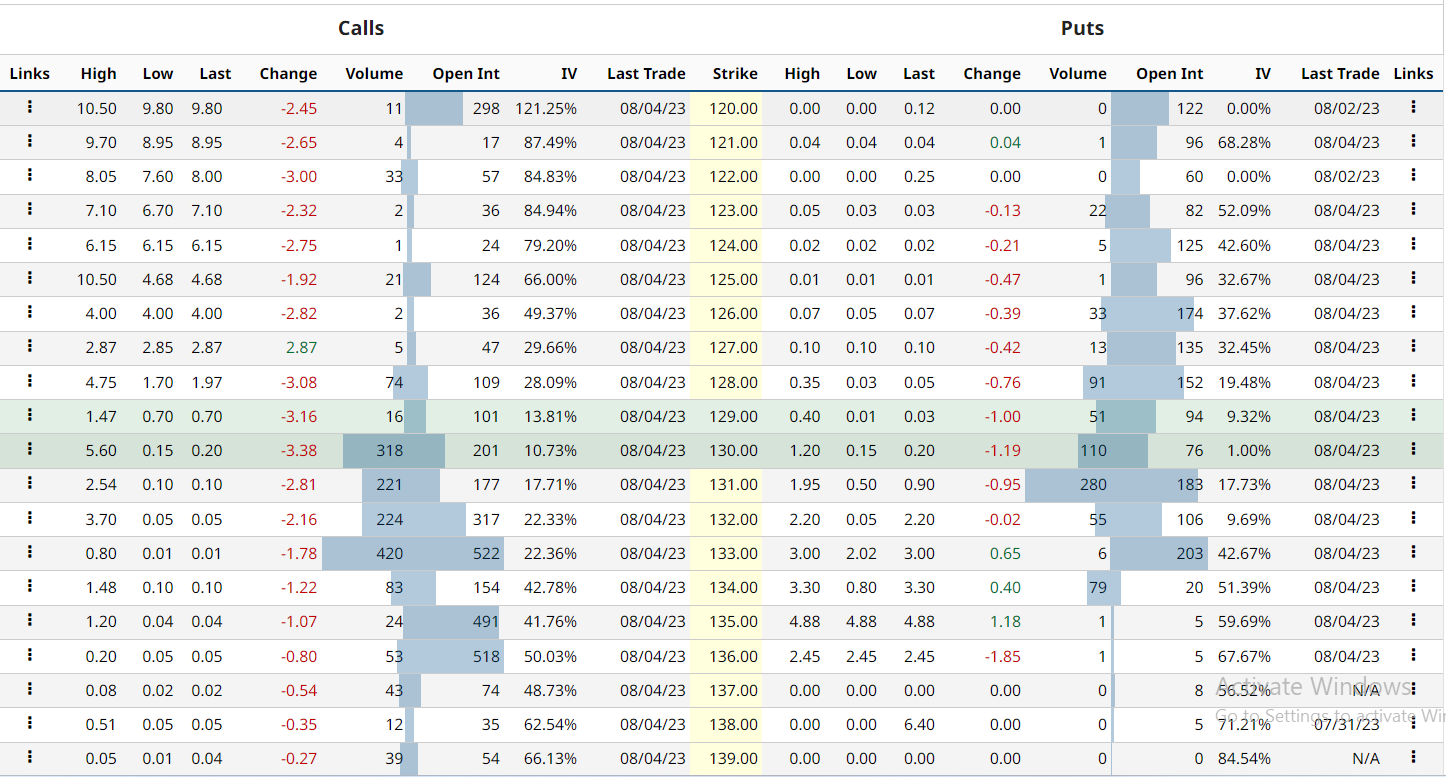Open Puts links menu for 133.00 strike
1446x777 pixels.
click(1413, 552)
